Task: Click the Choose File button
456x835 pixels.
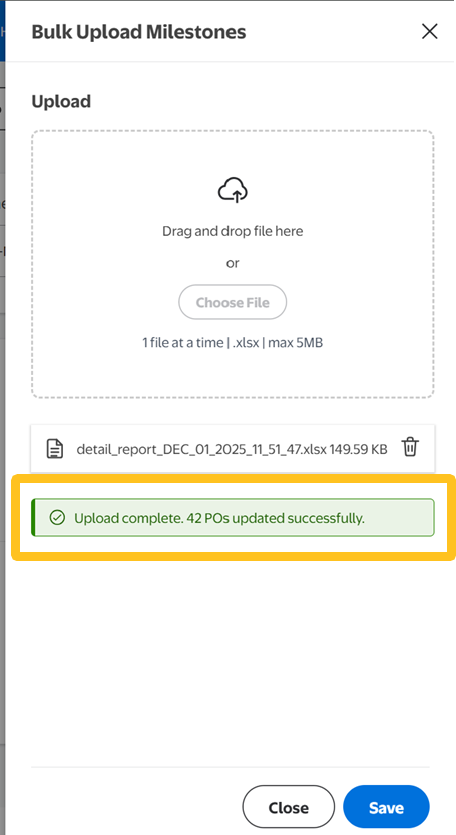Action: click(232, 302)
